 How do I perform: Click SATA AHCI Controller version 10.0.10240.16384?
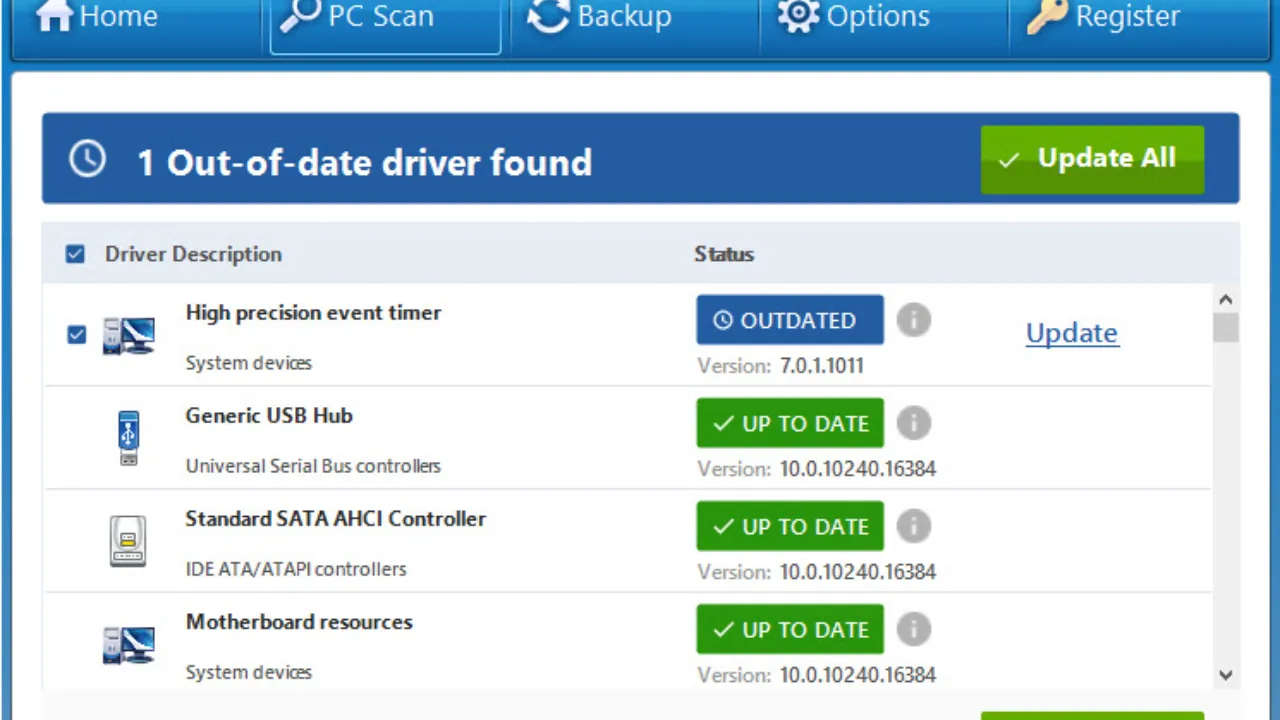(858, 572)
